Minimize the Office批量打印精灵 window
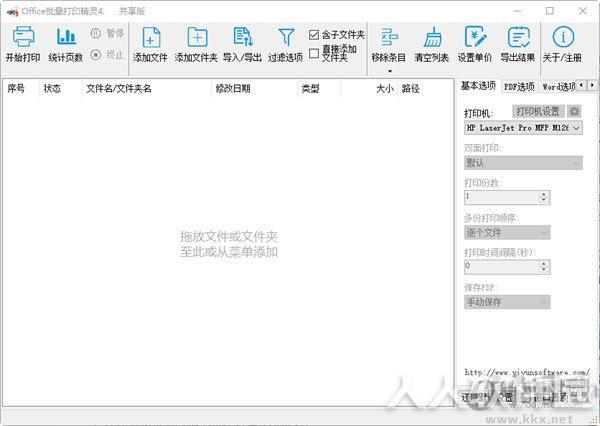Viewport: 600px width, 426px height. [x=518, y=11]
